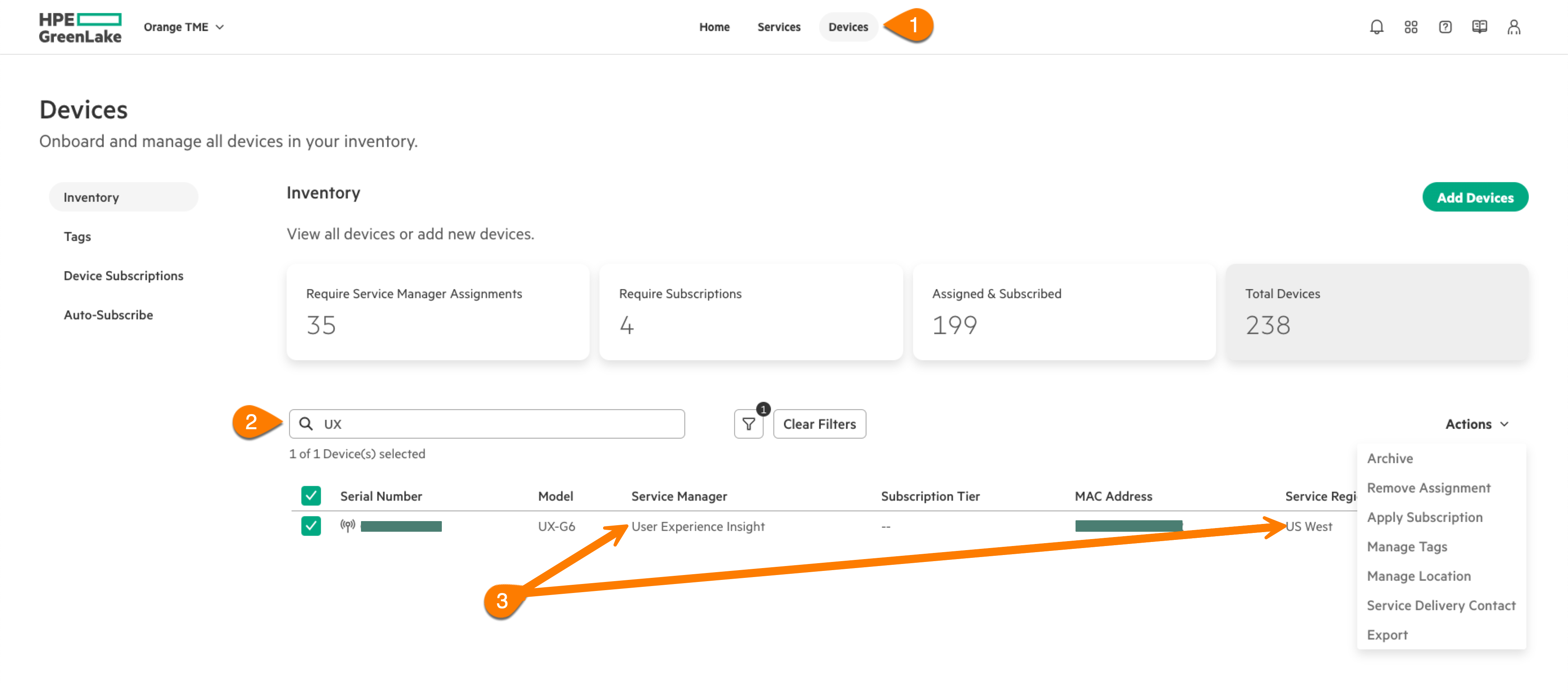
Task: Select Inventory in the sidebar
Action: coord(124,197)
